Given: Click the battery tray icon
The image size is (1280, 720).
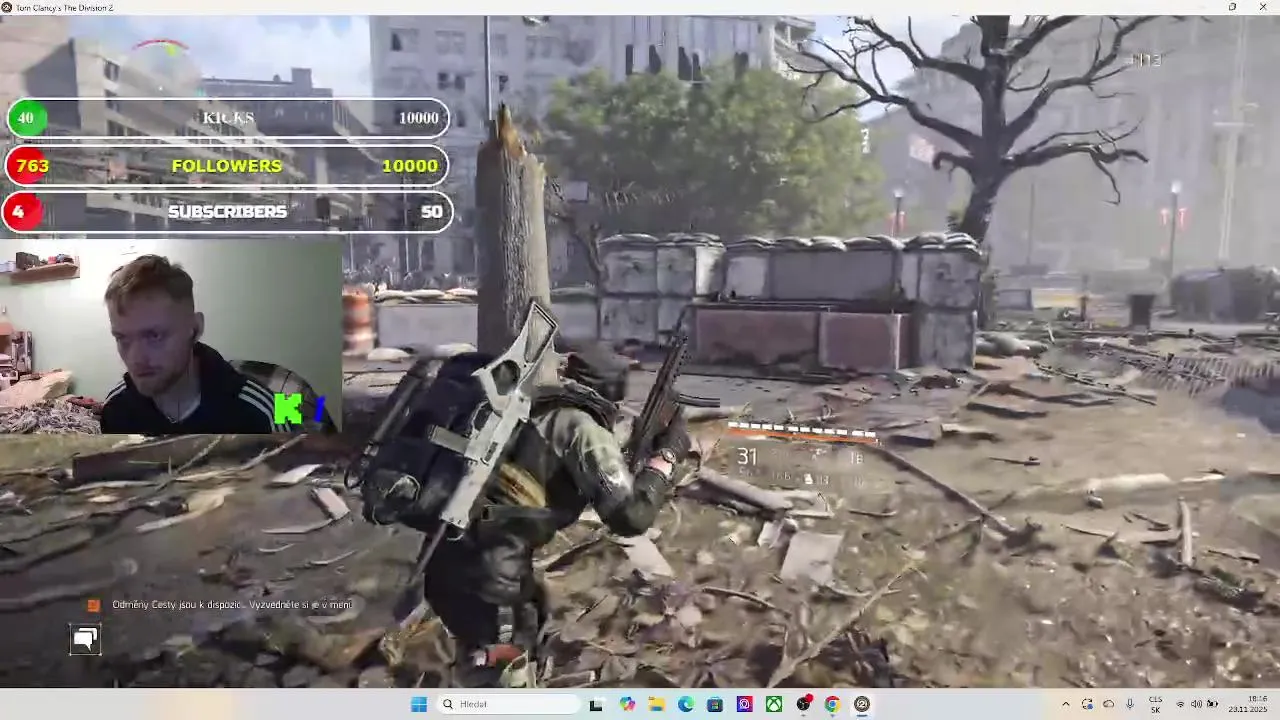Looking at the screenshot, I should click(x=1212, y=704).
